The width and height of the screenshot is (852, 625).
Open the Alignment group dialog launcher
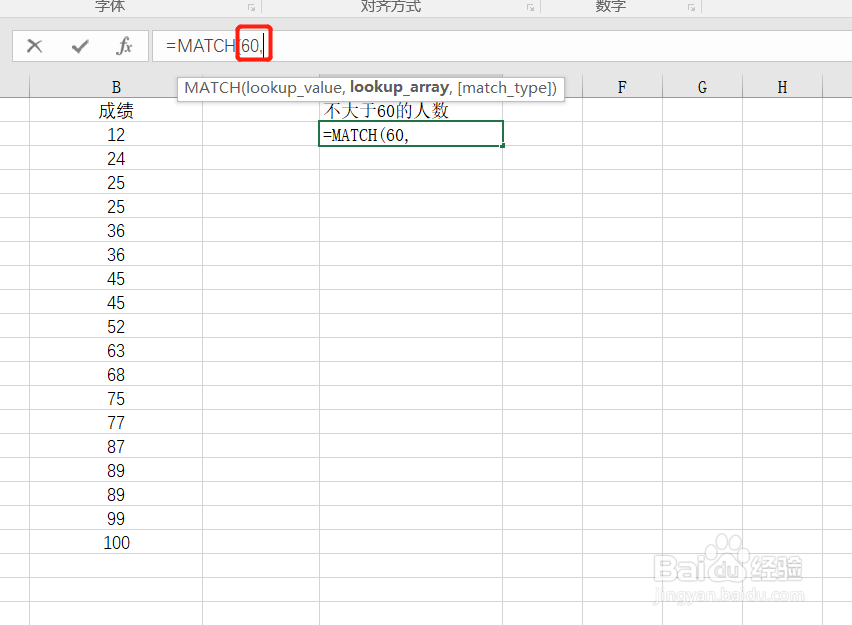(530, 8)
